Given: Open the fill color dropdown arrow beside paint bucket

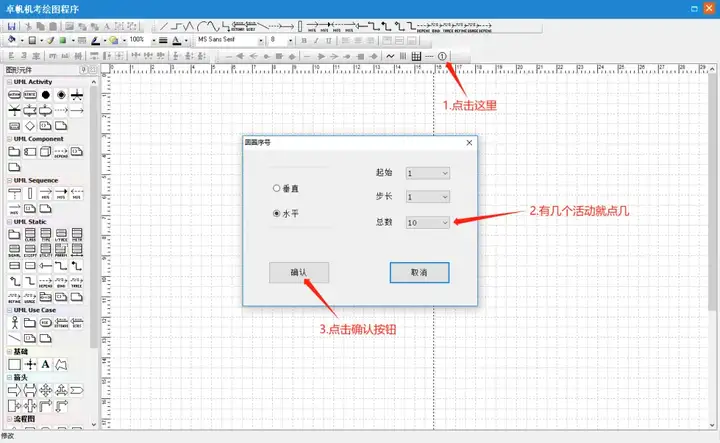Looking at the screenshot, I should 22,40.
